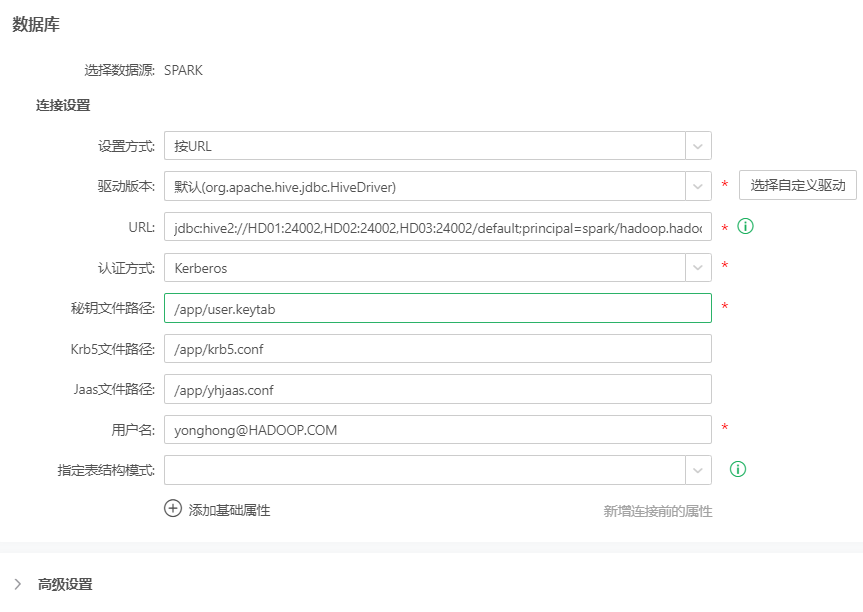Click the dropdown arrow on 设置方式 field
This screenshot has width=863, height=612.
point(698,146)
